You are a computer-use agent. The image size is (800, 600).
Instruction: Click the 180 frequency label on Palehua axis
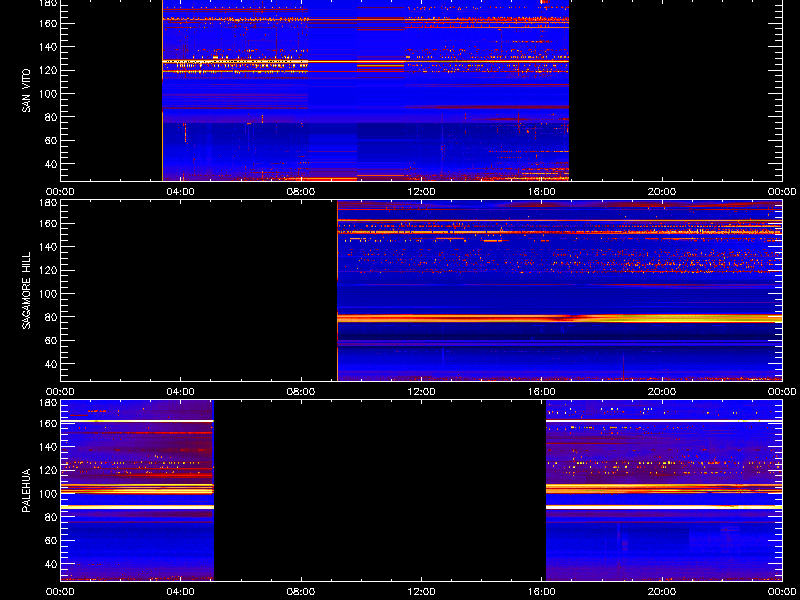48,403
